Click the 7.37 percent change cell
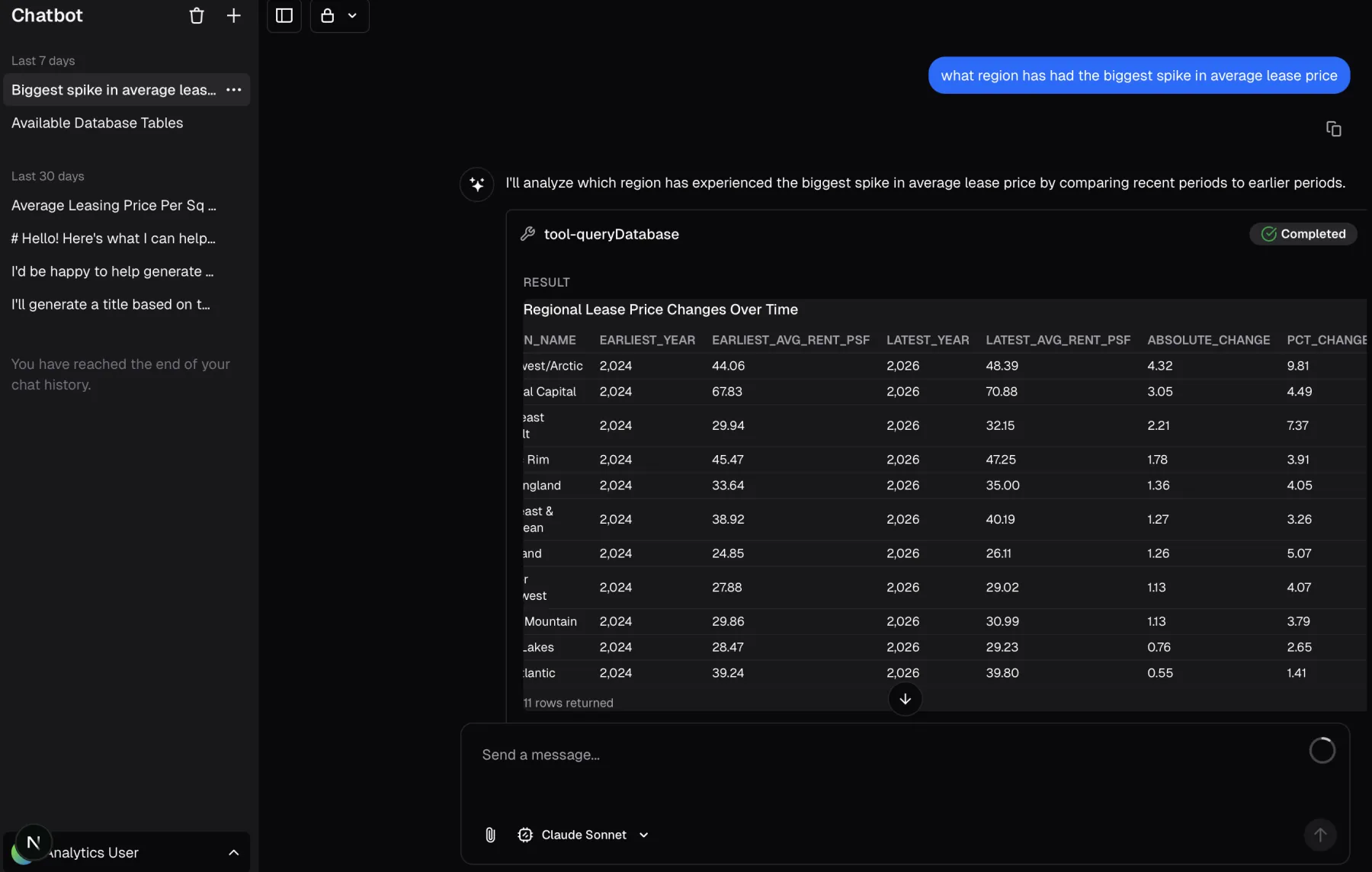The height and width of the screenshot is (872, 1372). [x=1297, y=425]
